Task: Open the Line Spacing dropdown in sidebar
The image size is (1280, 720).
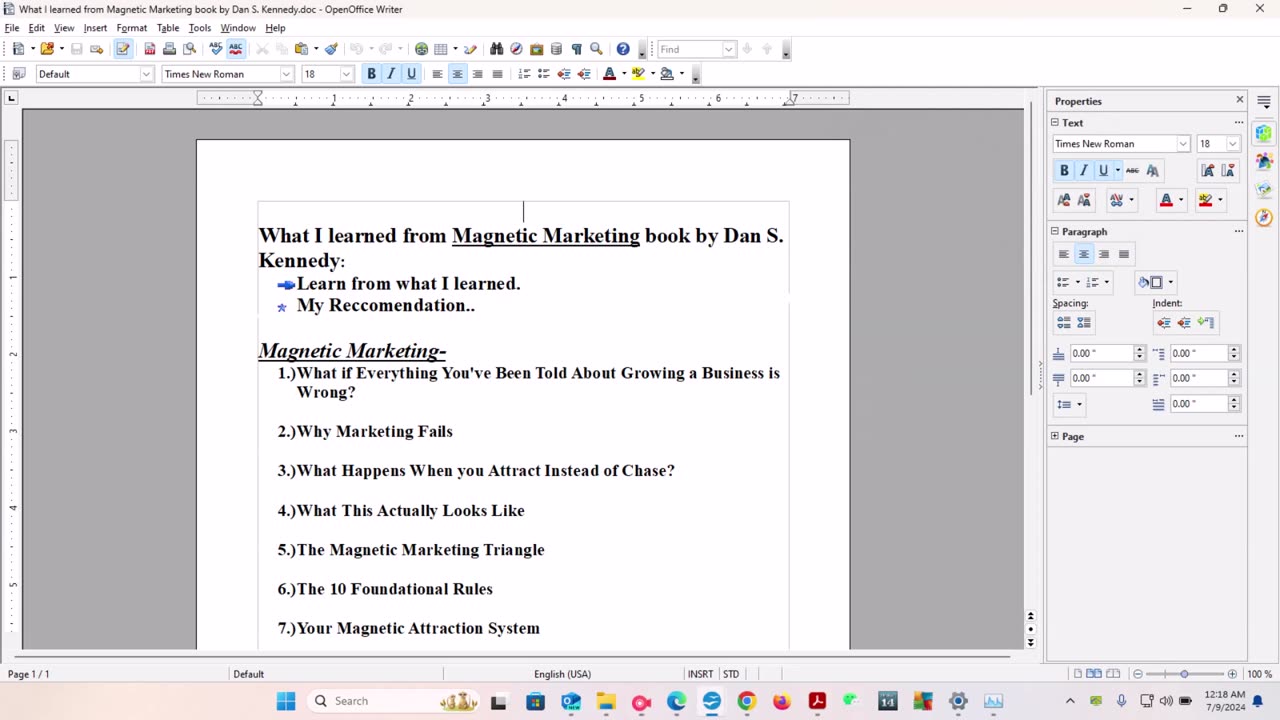Action: 1069,404
